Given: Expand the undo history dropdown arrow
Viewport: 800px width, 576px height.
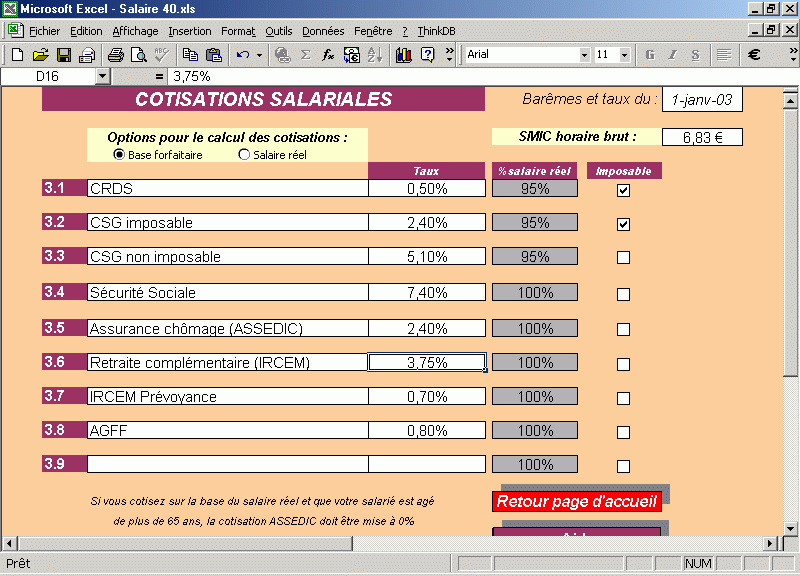Looking at the screenshot, I should coord(259,55).
